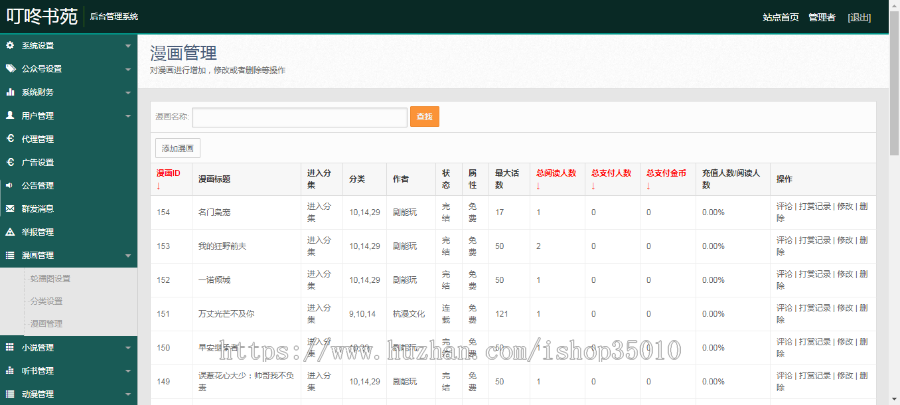The image size is (900, 405).
Task: Click comic title 名门枭宠
Action: 214,212
